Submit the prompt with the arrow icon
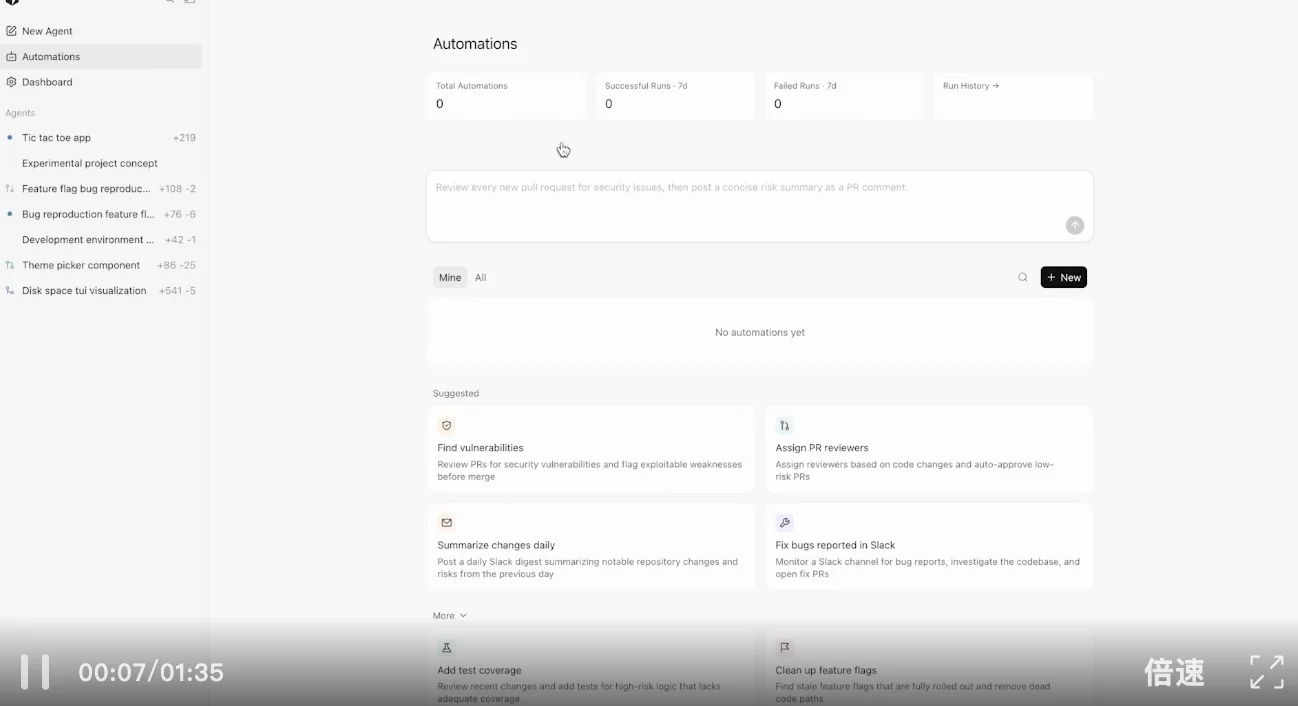The image size is (1298, 706). pos(1074,225)
